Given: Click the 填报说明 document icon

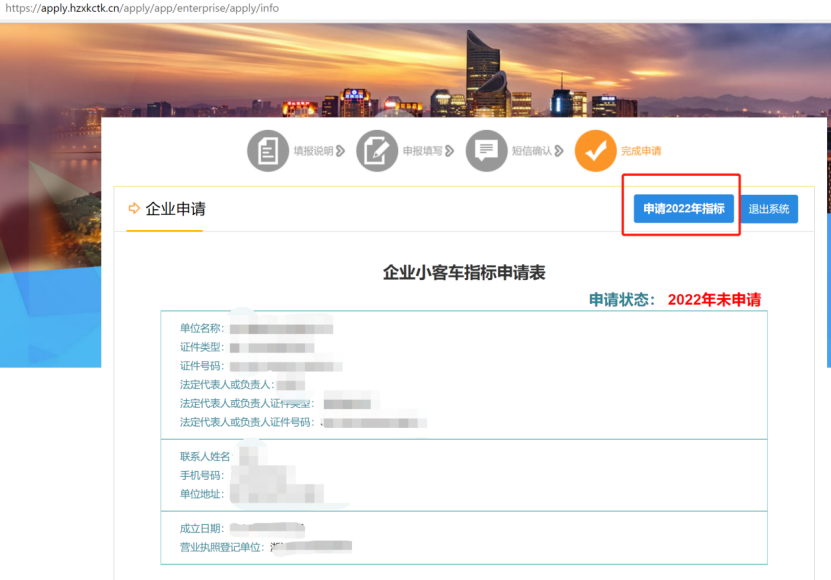Looking at the screenshot, I should (267, 151).
